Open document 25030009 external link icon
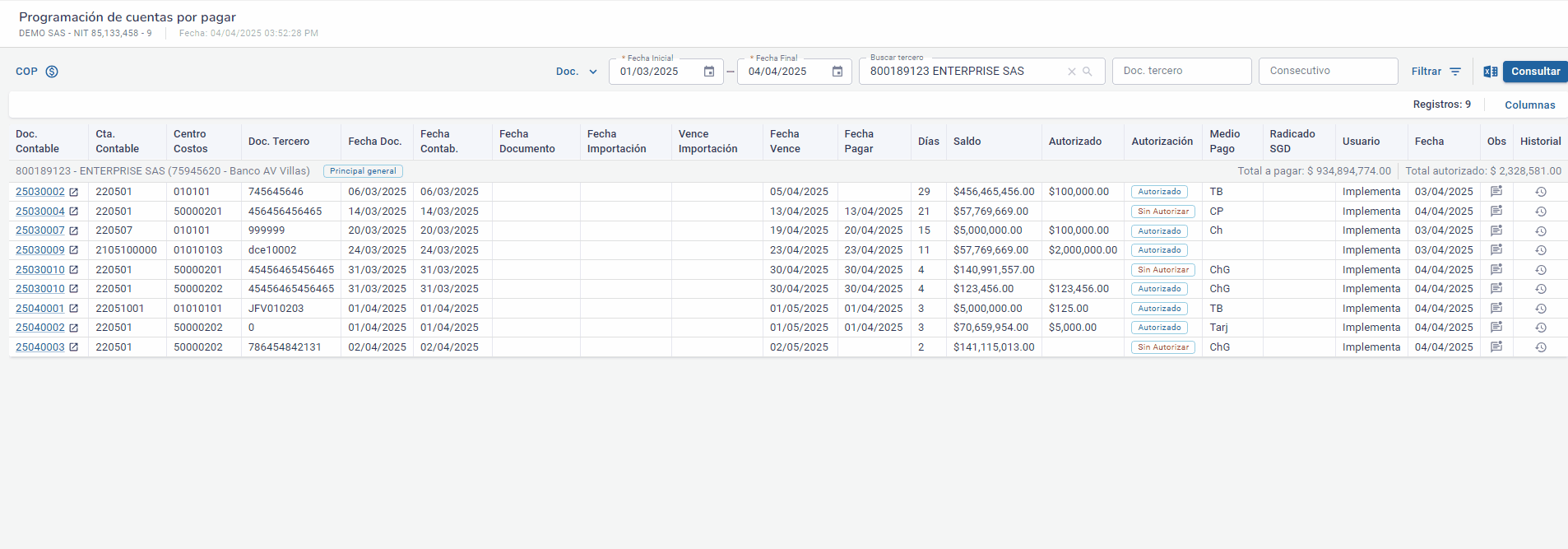 click(73, 250)
